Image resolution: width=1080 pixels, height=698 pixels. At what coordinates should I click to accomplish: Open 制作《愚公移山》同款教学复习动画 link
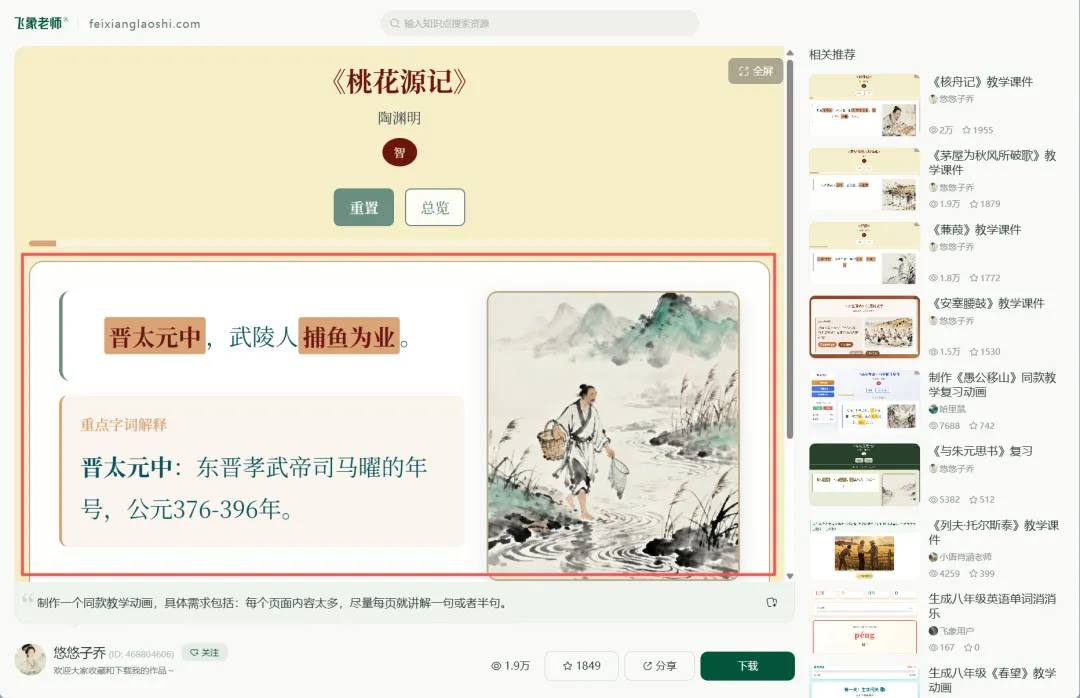(x=993, y=384)
